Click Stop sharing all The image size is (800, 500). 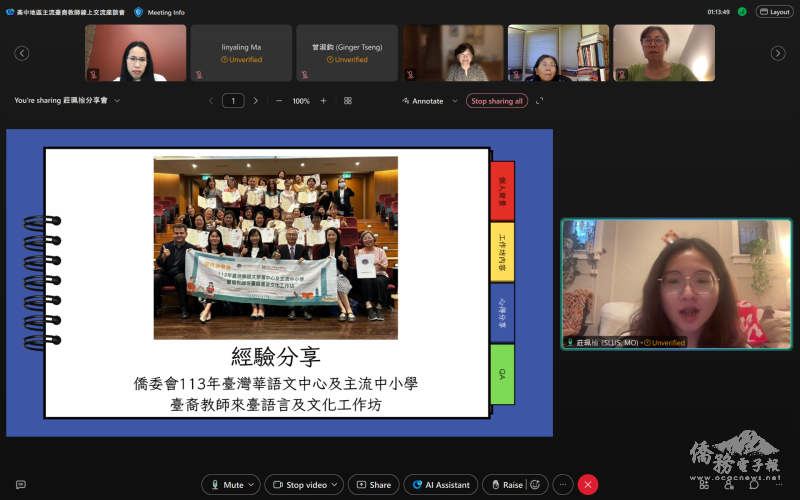tap(497, 101)
